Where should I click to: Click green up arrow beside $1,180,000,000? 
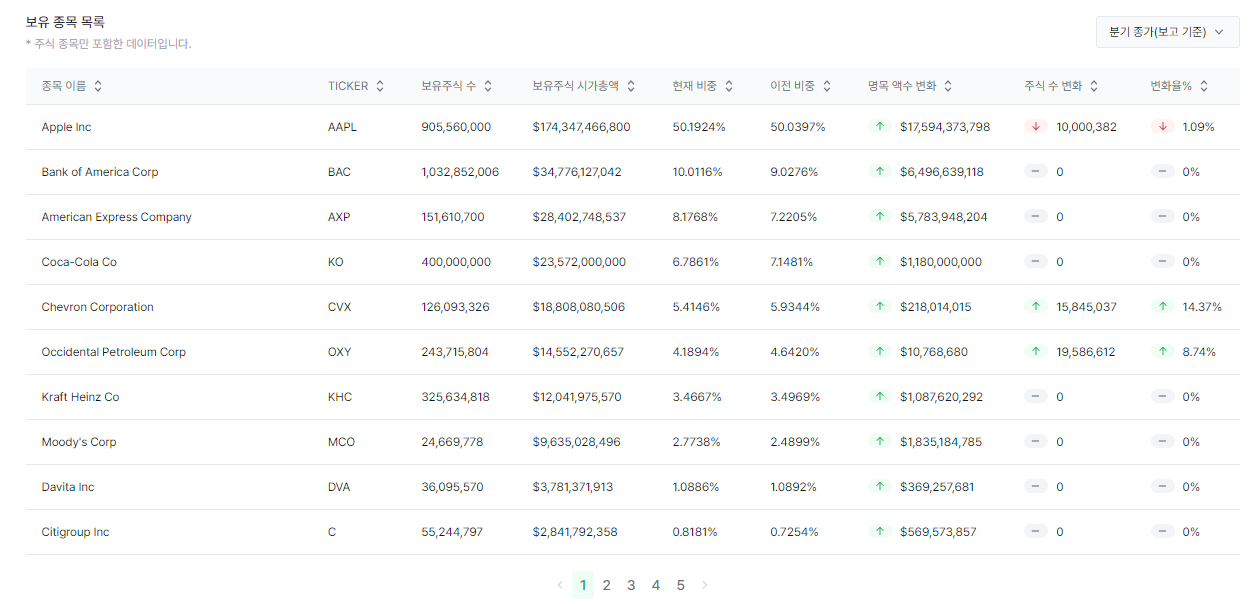click(880, 262)
